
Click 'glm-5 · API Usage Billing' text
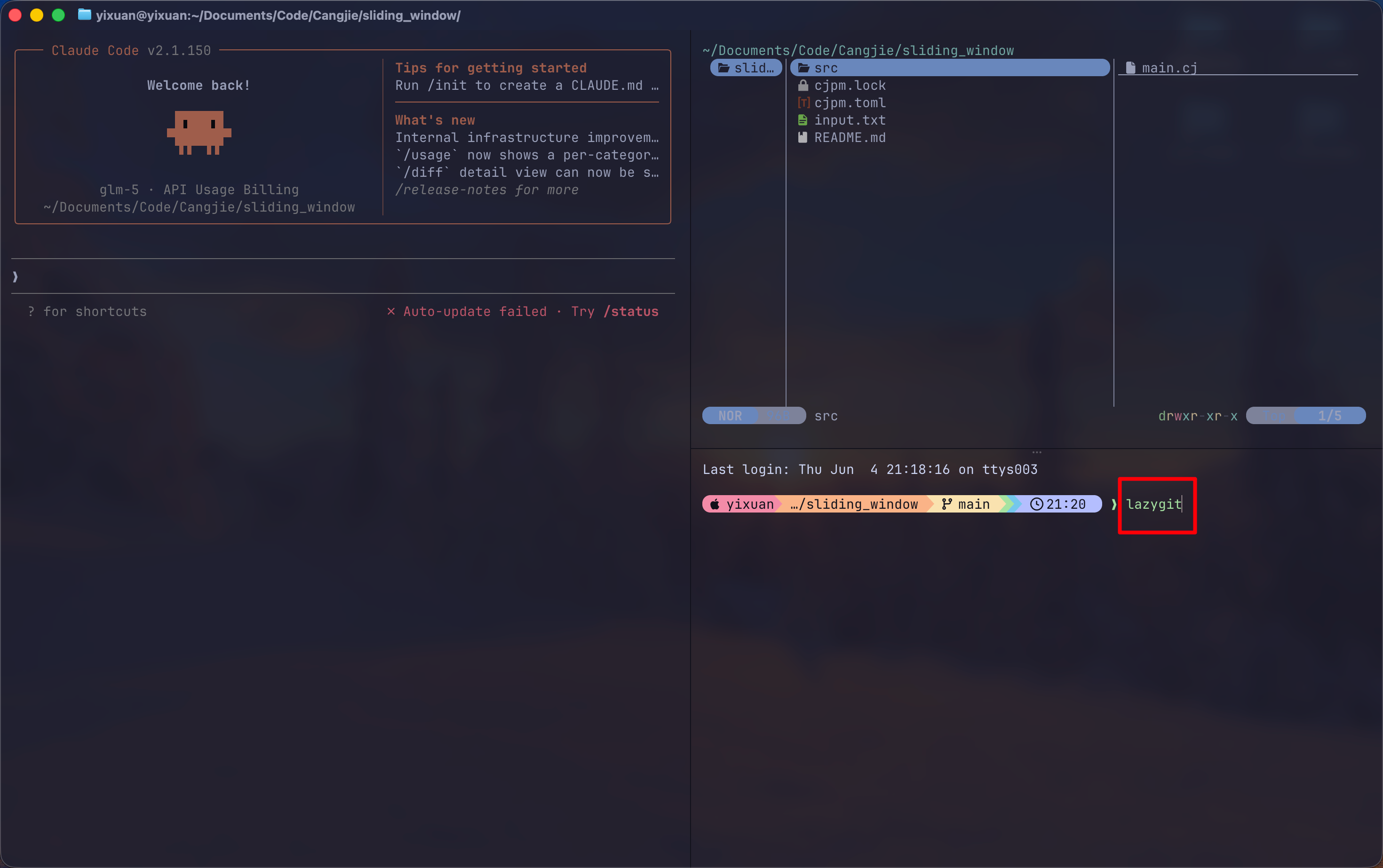pyautogui.click(x=199, y=189)
